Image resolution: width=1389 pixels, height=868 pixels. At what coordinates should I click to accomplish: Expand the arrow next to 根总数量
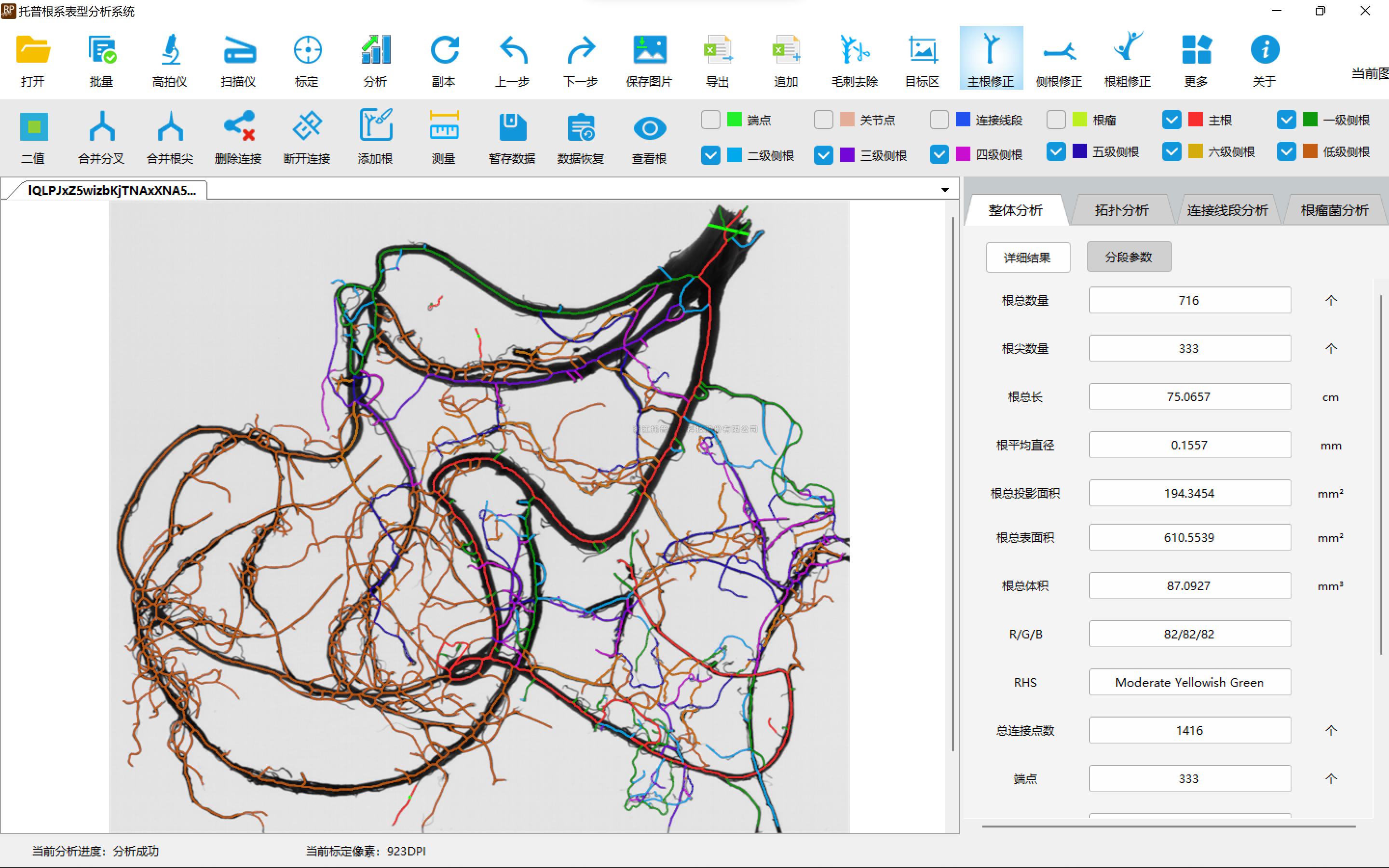click(x=1331, y=300)
